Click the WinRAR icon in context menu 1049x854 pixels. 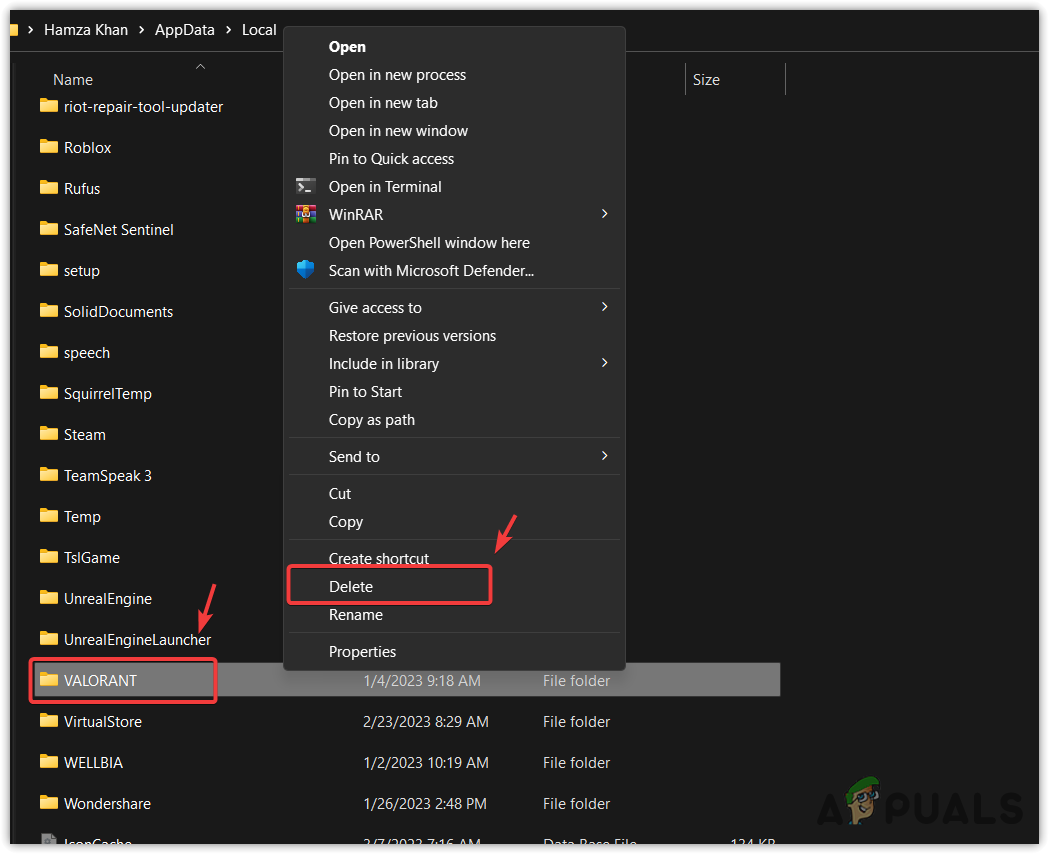coord(305,214)
